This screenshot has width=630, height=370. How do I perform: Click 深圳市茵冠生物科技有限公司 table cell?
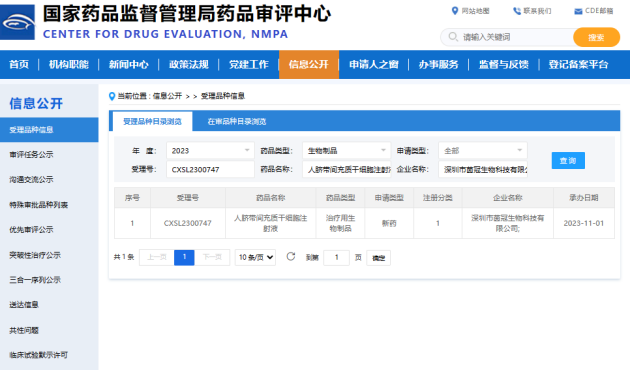click(x=508, y=223)
